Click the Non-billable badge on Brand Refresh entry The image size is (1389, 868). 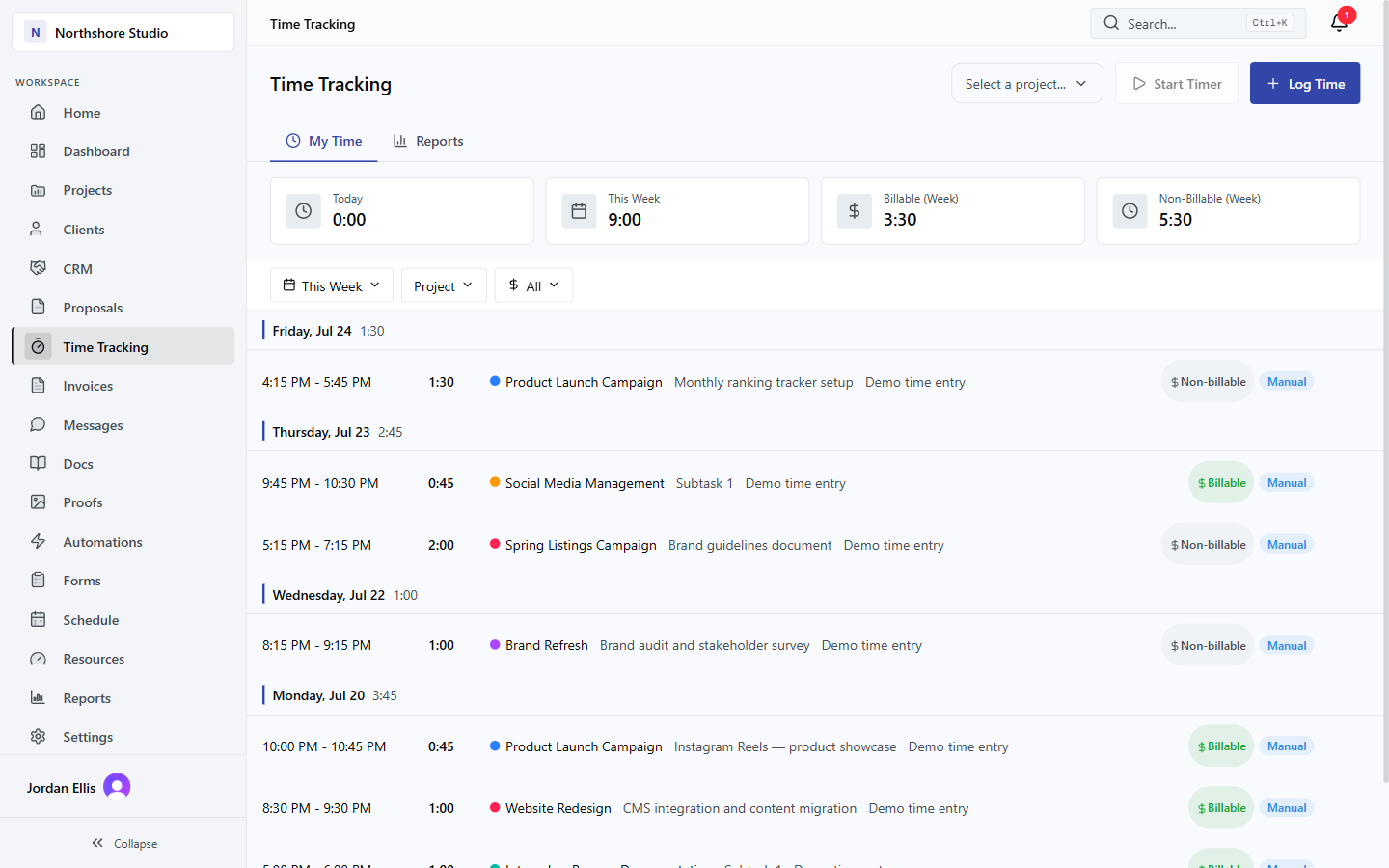(x=1208, y=646)
